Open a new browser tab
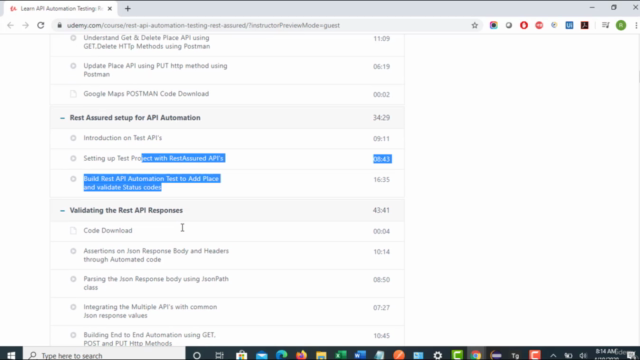 pos(128,9)
